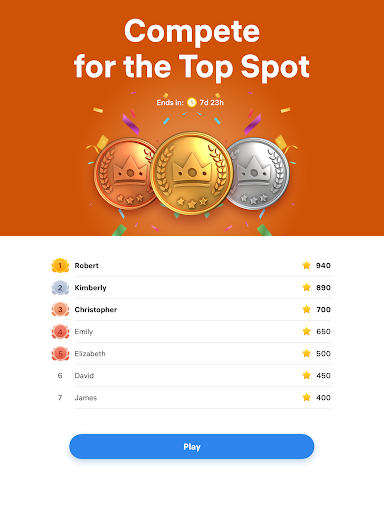Click the star icon beside 940

click(307, 265)
